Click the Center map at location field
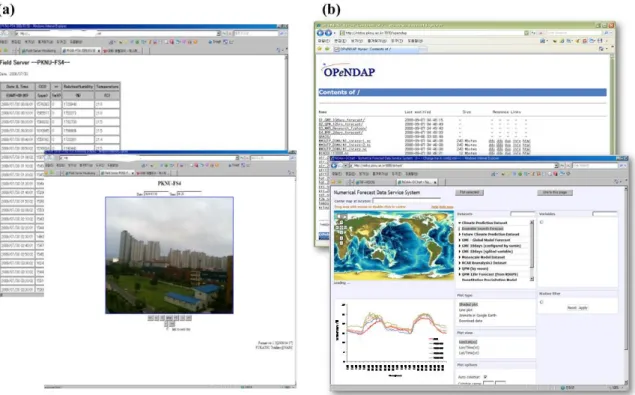Screen dimensions: 635x395 click(x=406, y=201)
